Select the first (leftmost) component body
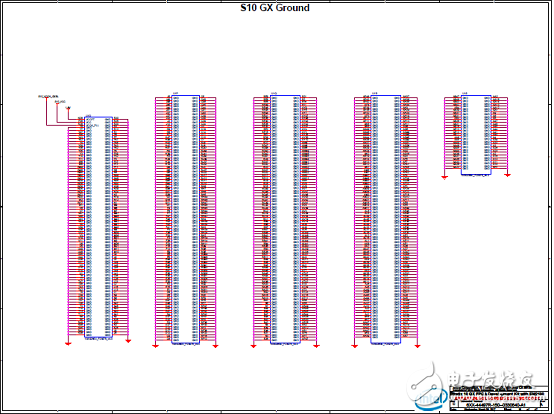Screen dimensions: 554x414 (x=99, y=227)
